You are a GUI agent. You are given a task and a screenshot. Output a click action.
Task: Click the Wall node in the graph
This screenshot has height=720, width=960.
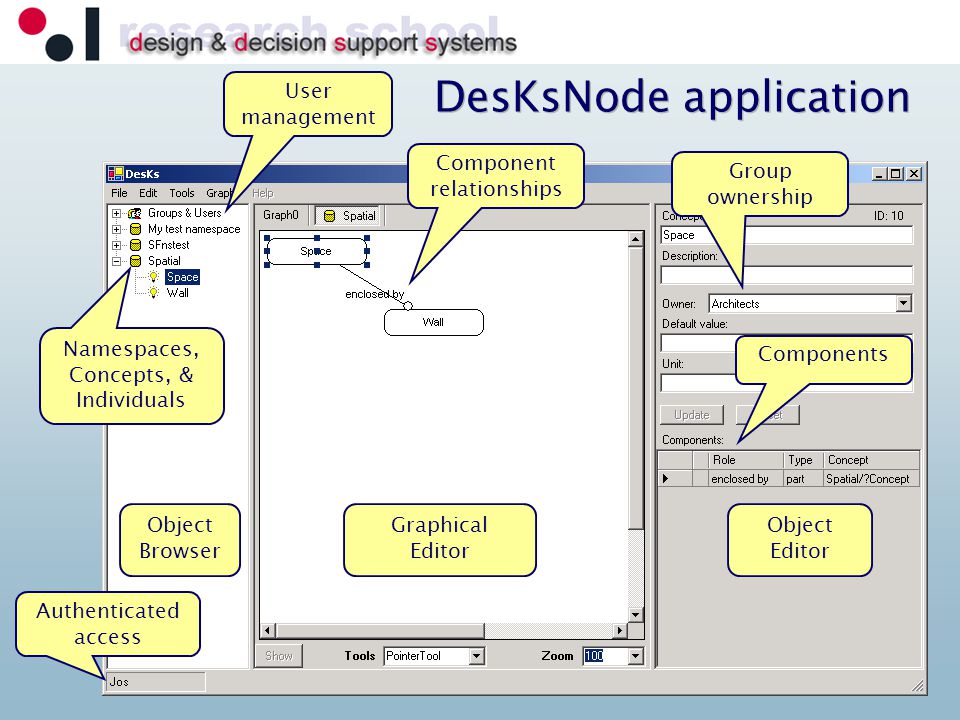433,322
